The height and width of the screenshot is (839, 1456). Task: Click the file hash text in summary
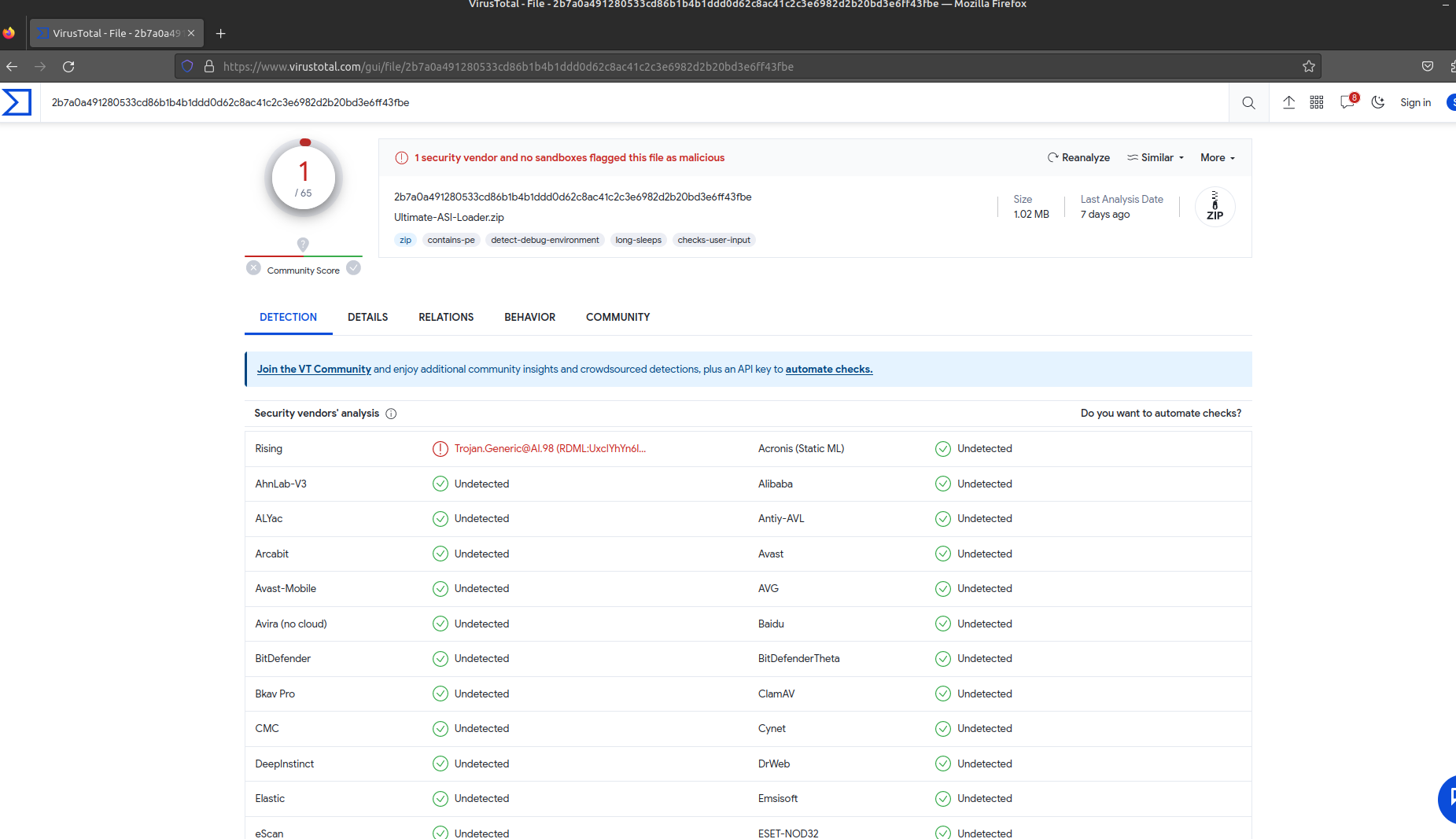point(573,197)
